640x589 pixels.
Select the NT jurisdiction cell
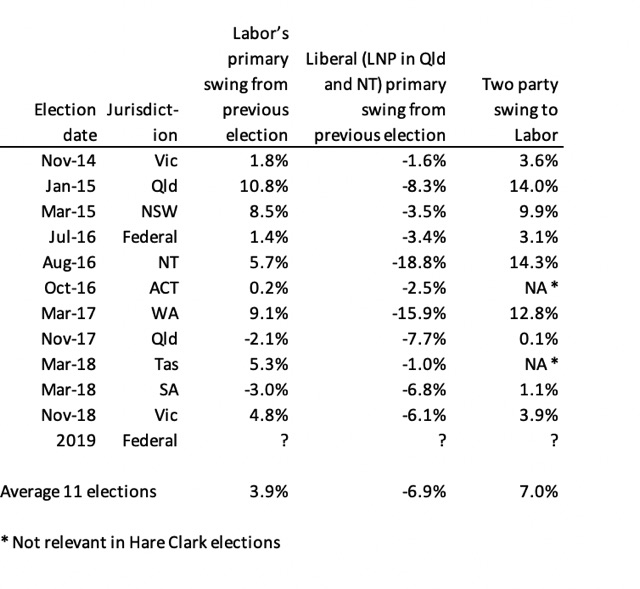click(x=165, y=262)
